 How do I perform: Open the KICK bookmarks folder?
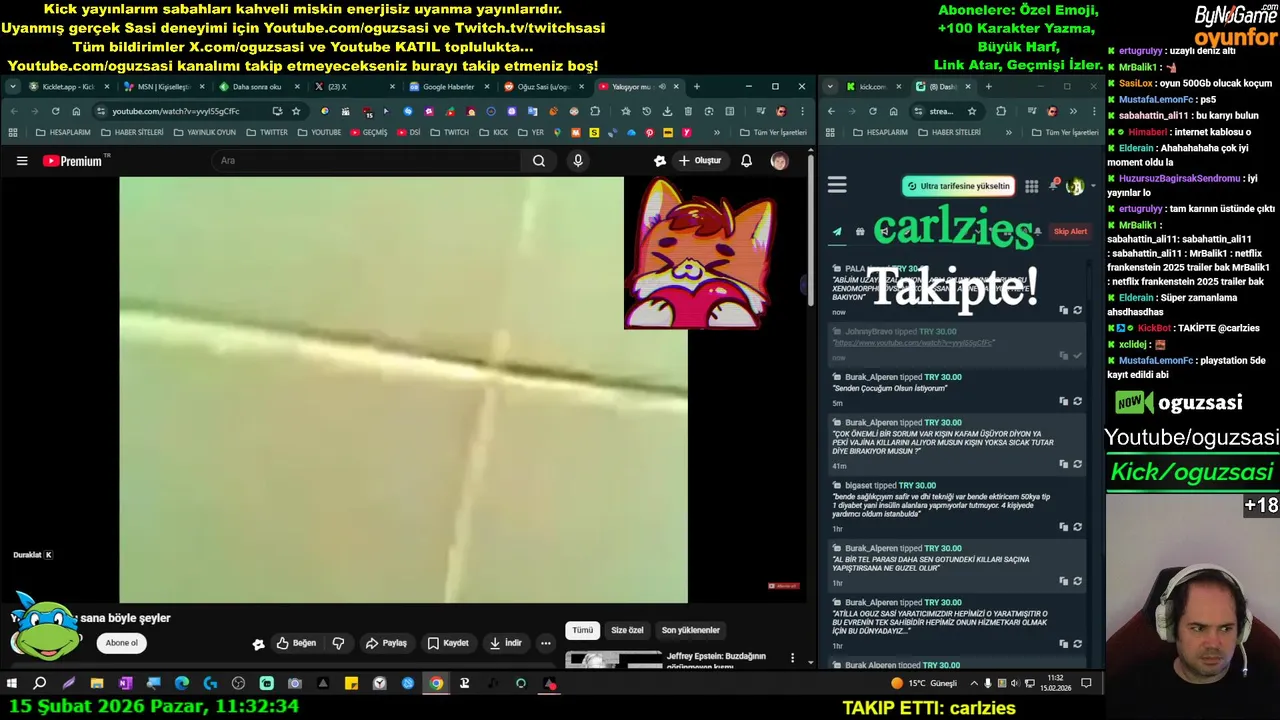[494, 132]
